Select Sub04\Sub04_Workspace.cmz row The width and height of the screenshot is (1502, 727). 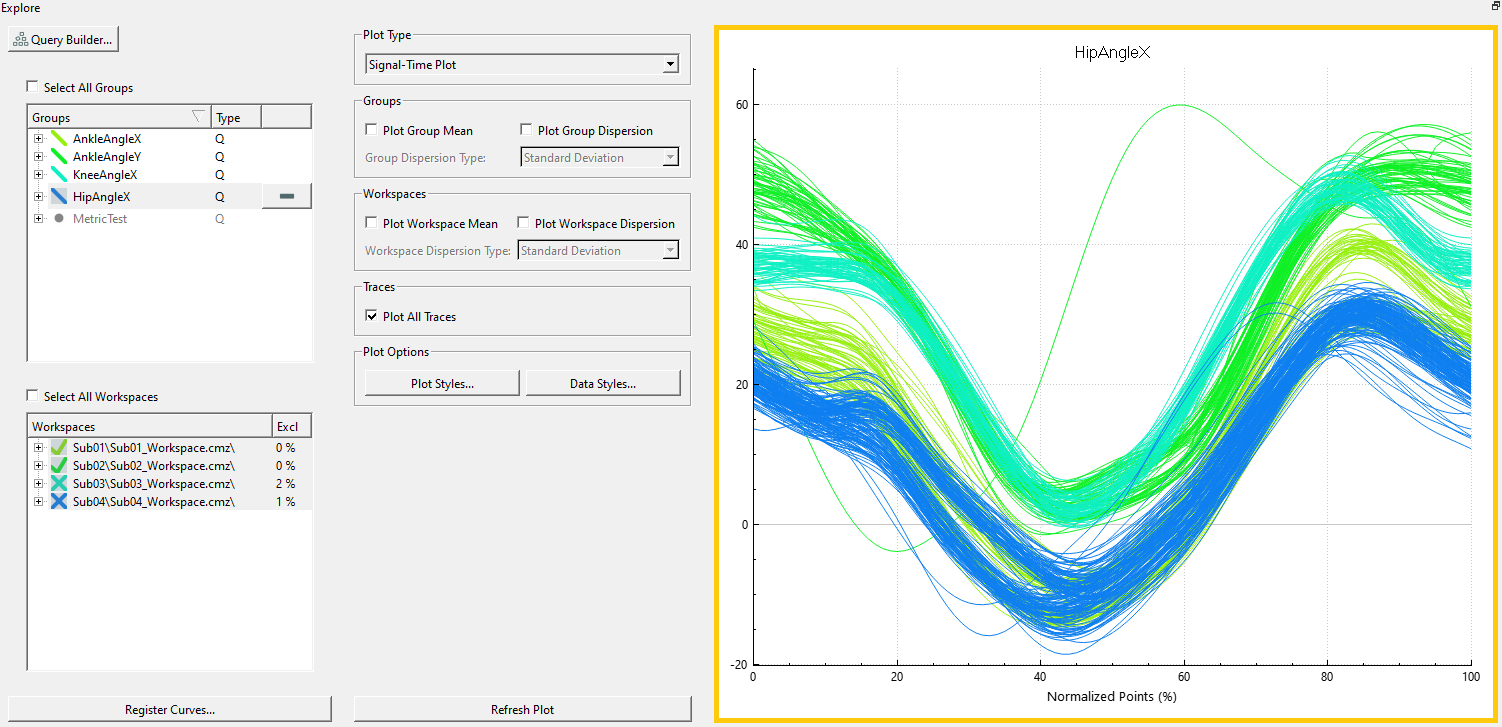pyautogui.click(x=170, y=501)
